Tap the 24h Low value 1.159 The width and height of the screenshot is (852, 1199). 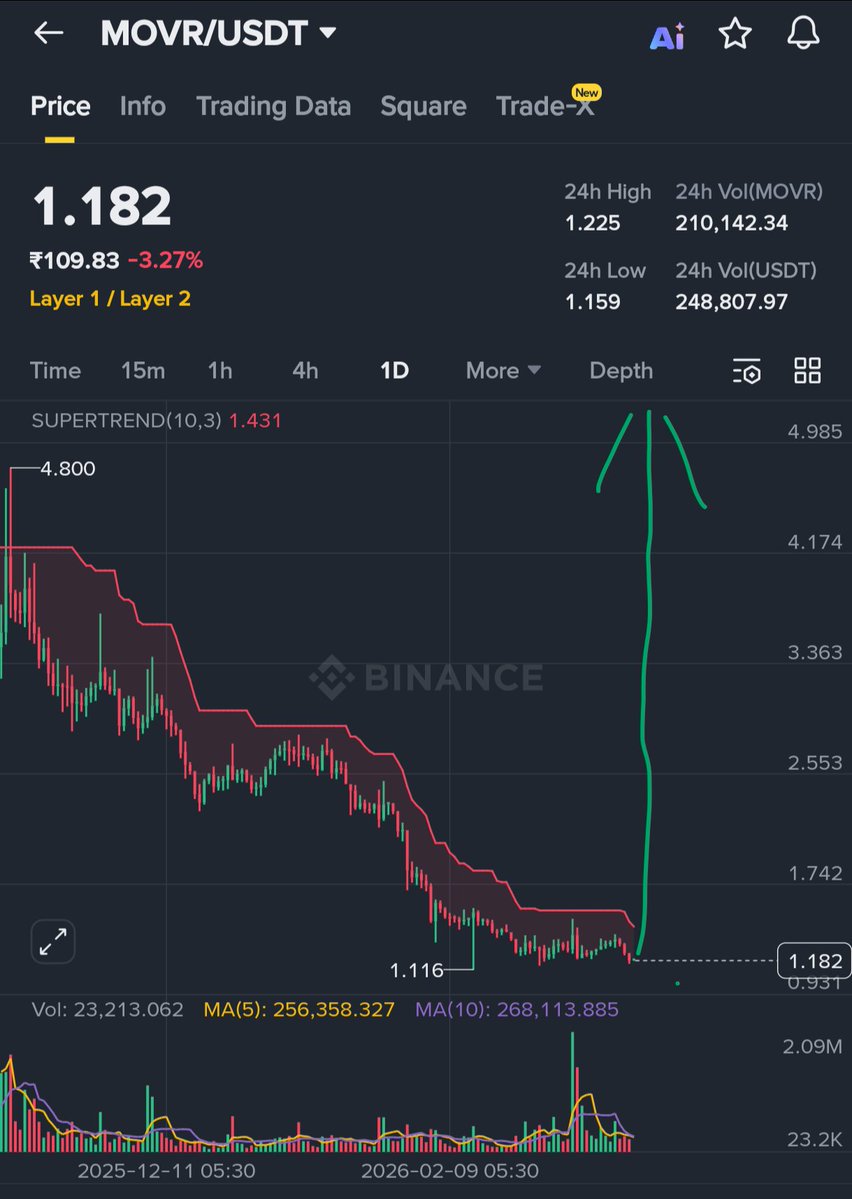tap(593, 302)
